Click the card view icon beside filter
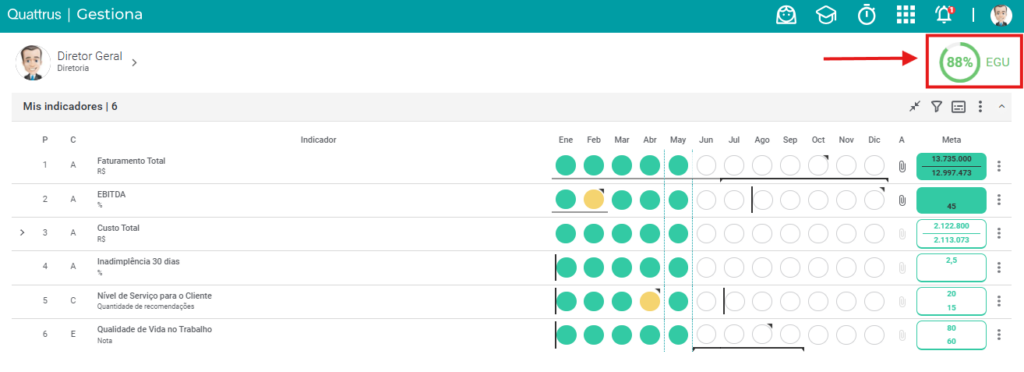1024x372 pixels. tap(958, 106)
